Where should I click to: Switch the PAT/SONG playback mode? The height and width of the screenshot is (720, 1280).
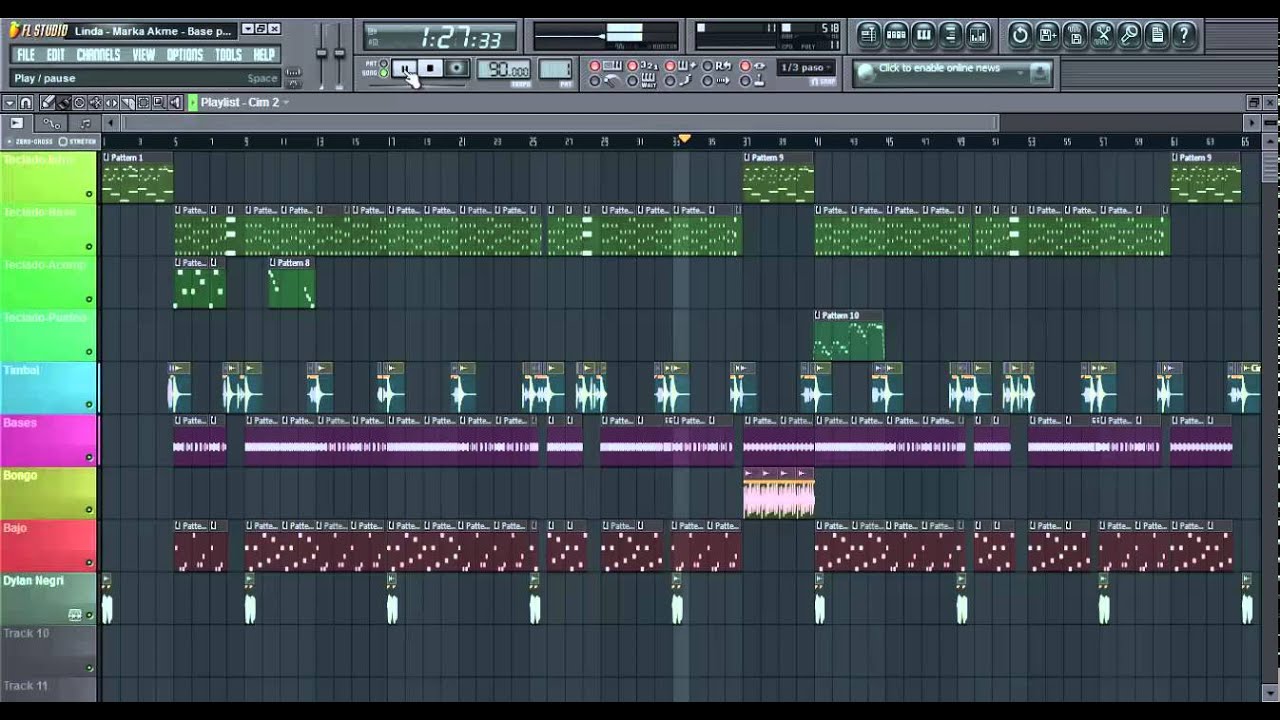coord(383,68)
